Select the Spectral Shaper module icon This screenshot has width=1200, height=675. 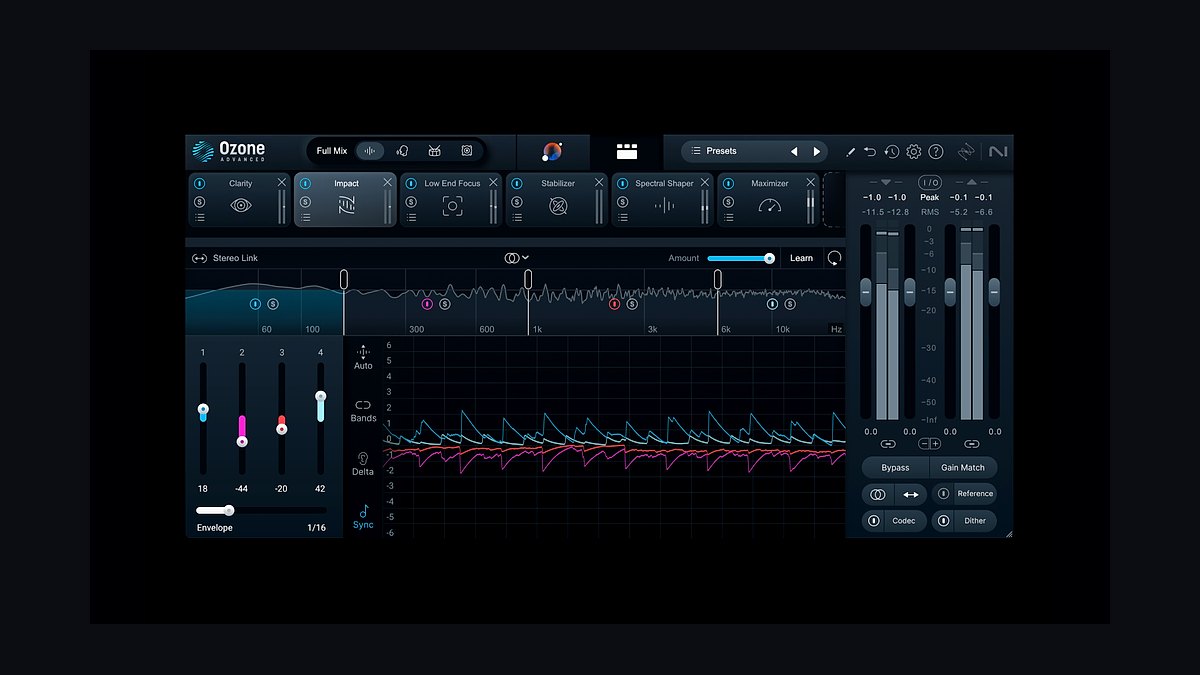point(664,206)
